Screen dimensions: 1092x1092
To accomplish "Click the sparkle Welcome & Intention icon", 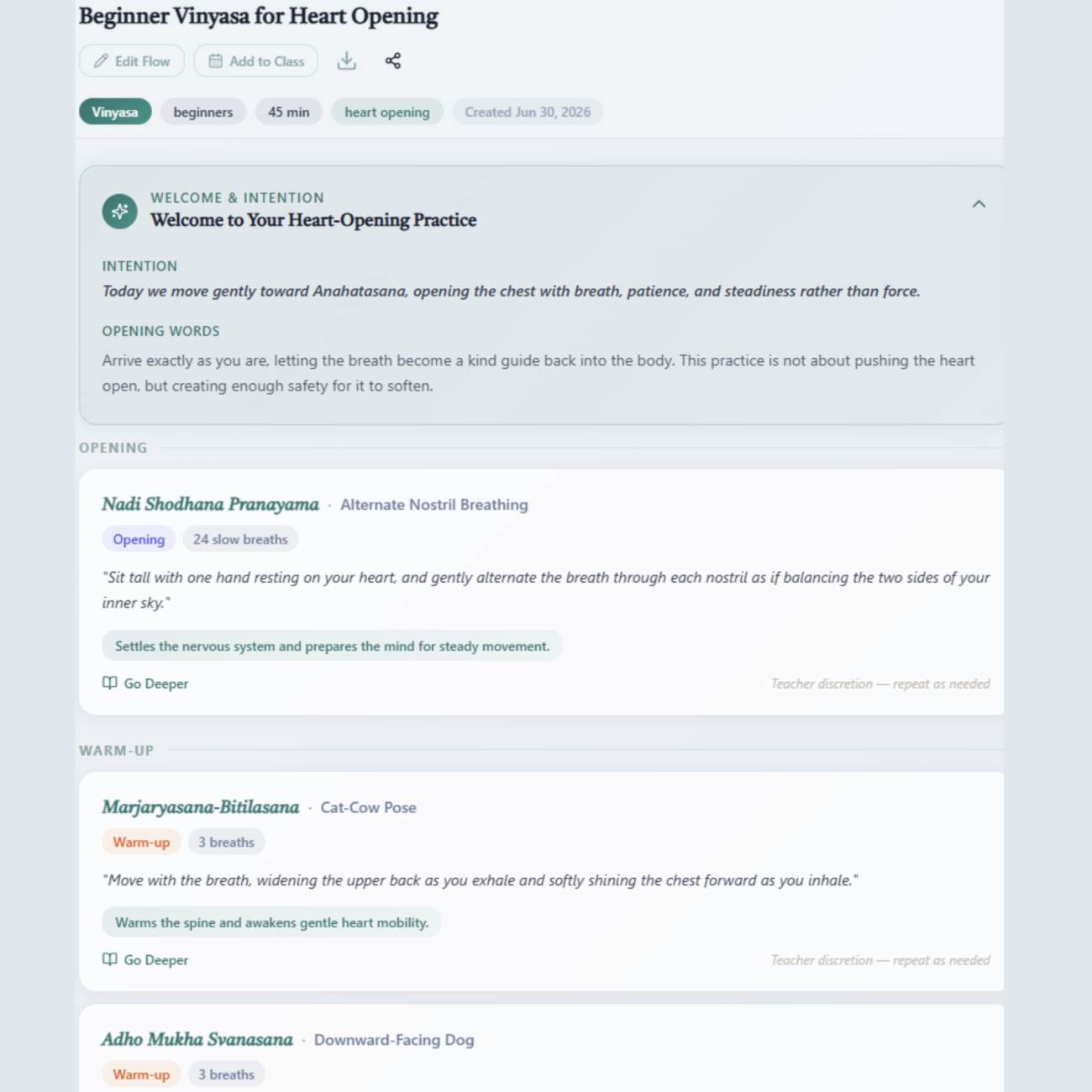I will tap(120, 211).
